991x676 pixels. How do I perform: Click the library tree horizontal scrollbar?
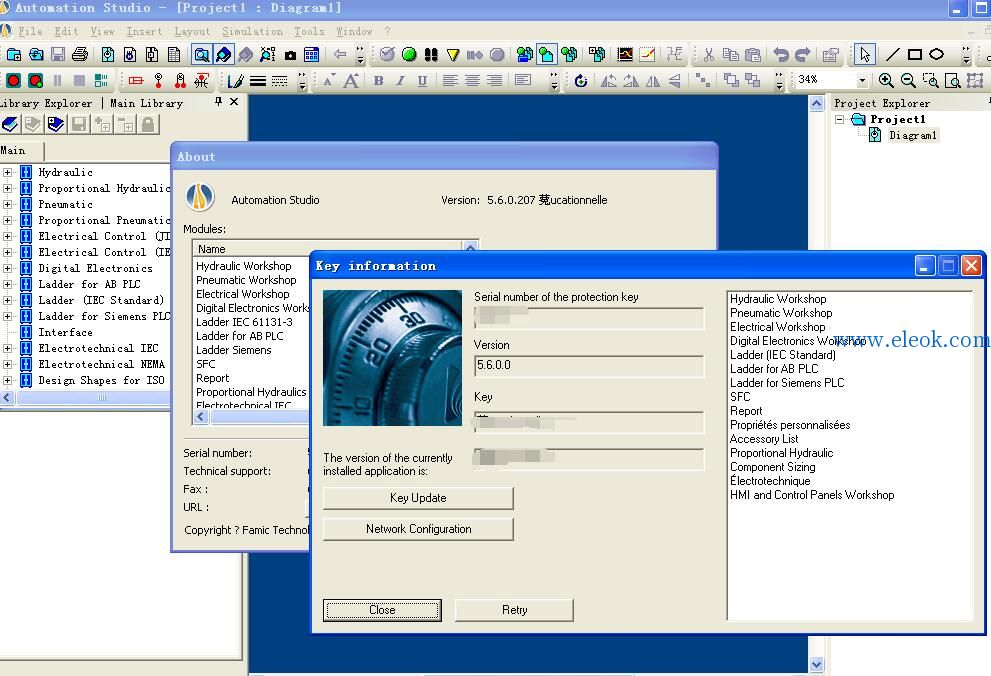(x=85, y=397)
